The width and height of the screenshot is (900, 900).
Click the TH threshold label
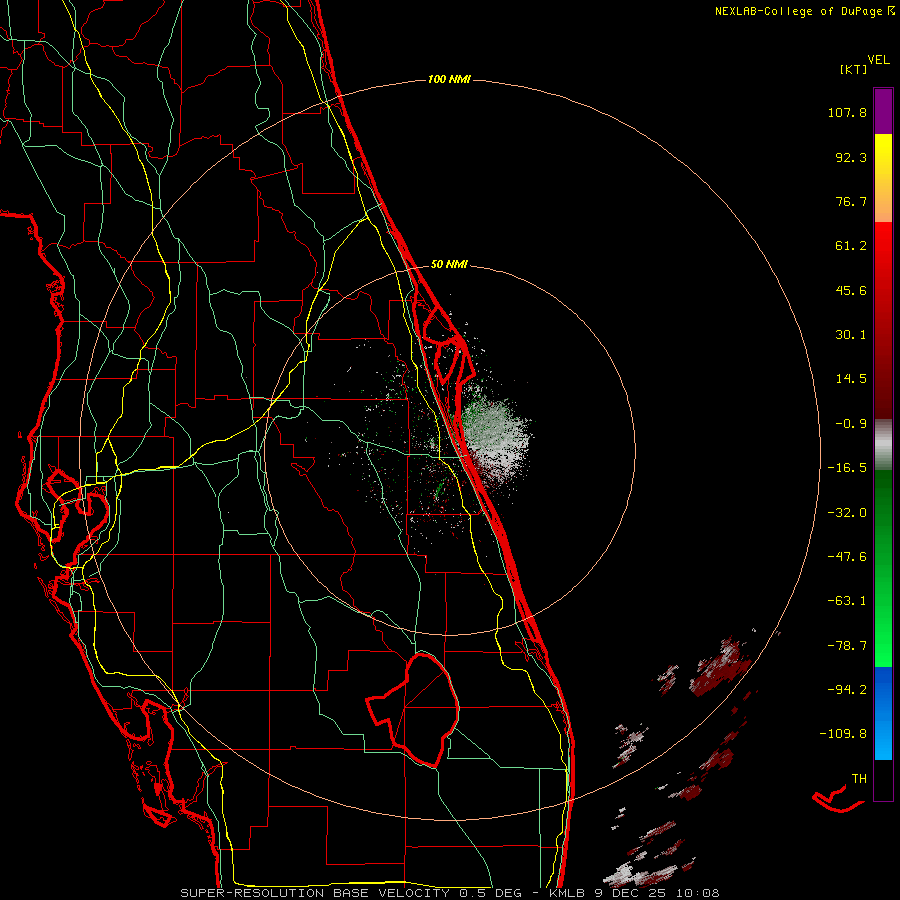click(859, 779)
